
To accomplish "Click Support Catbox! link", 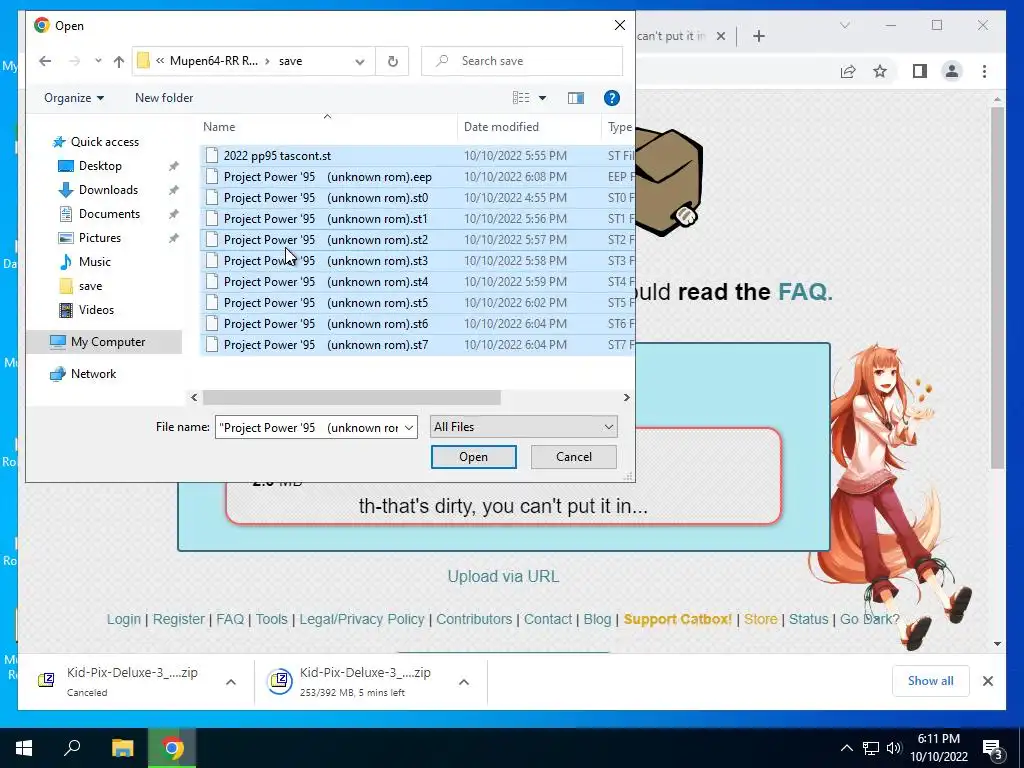I will click(677, 619).
